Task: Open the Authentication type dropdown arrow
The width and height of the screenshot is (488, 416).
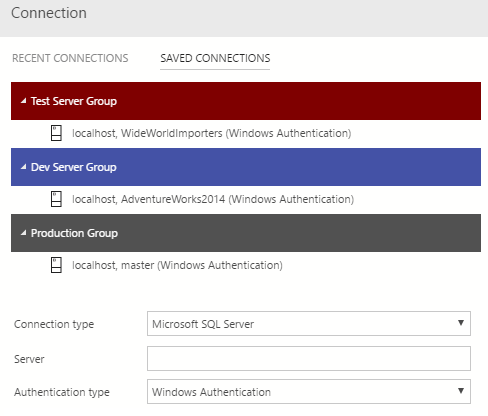Action: tap(461, 391)
